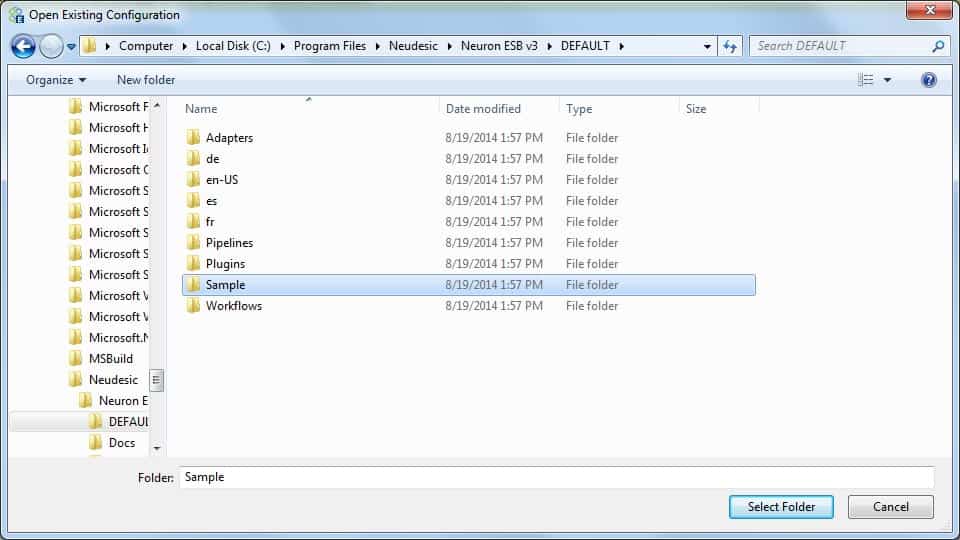Click the MSBuild folder icon in tree
This screenshot has height=540, width=960.
point(75,358)
